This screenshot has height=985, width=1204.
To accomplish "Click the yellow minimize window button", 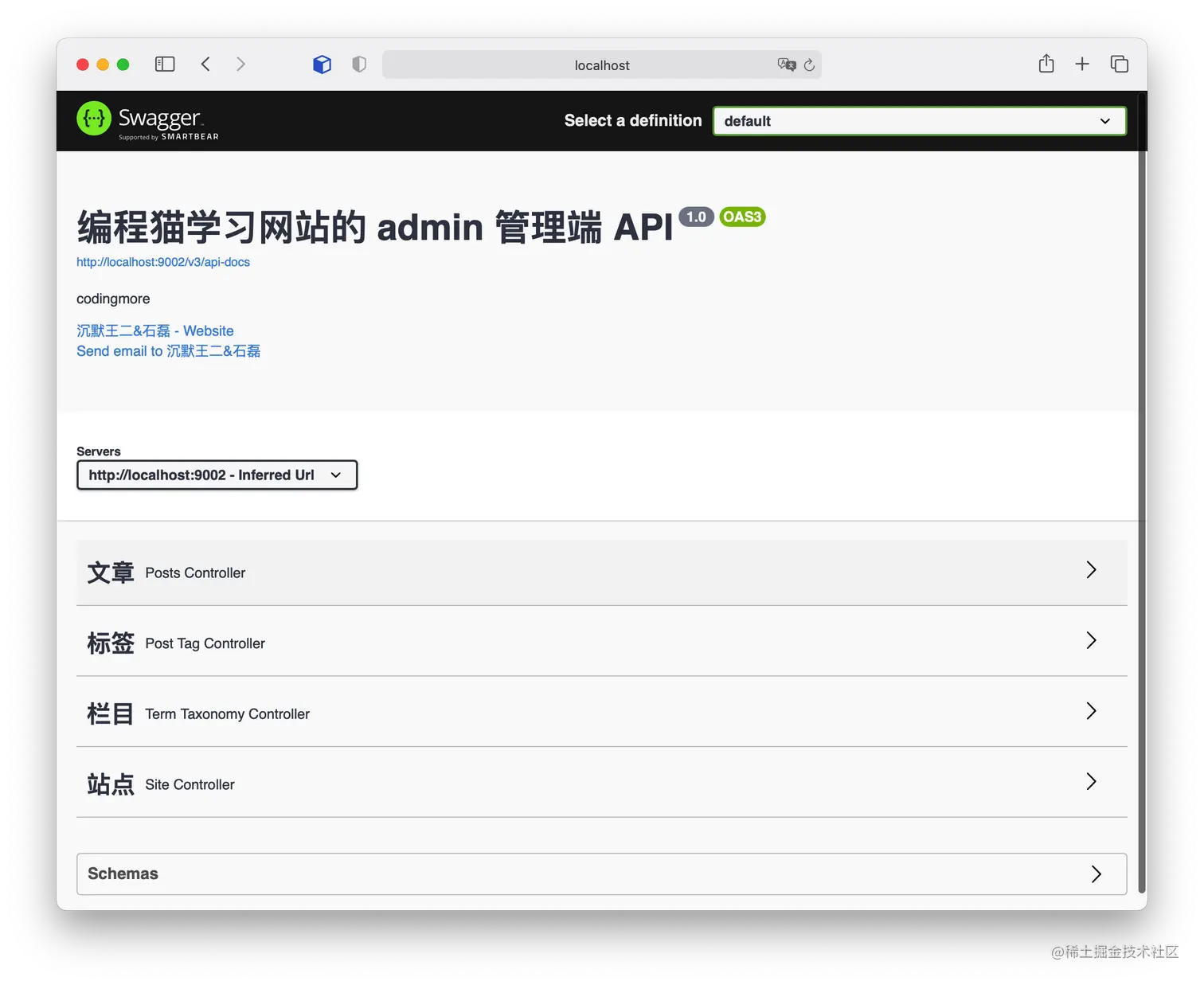I will coord(103,64).
